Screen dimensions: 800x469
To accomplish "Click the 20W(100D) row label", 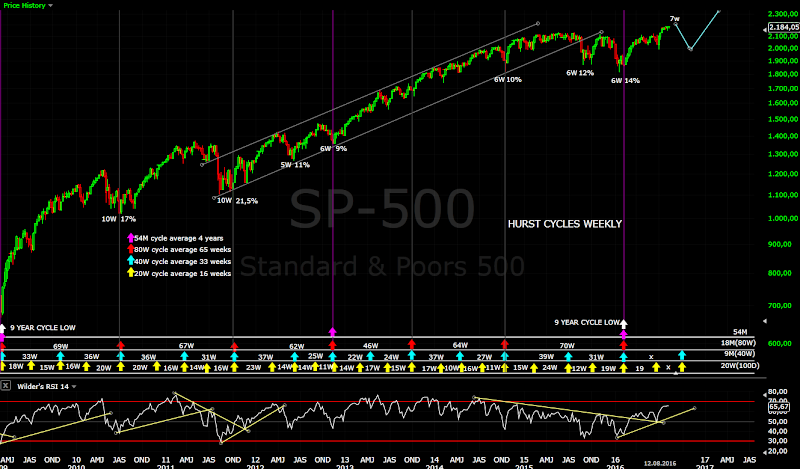I will 740,365.
